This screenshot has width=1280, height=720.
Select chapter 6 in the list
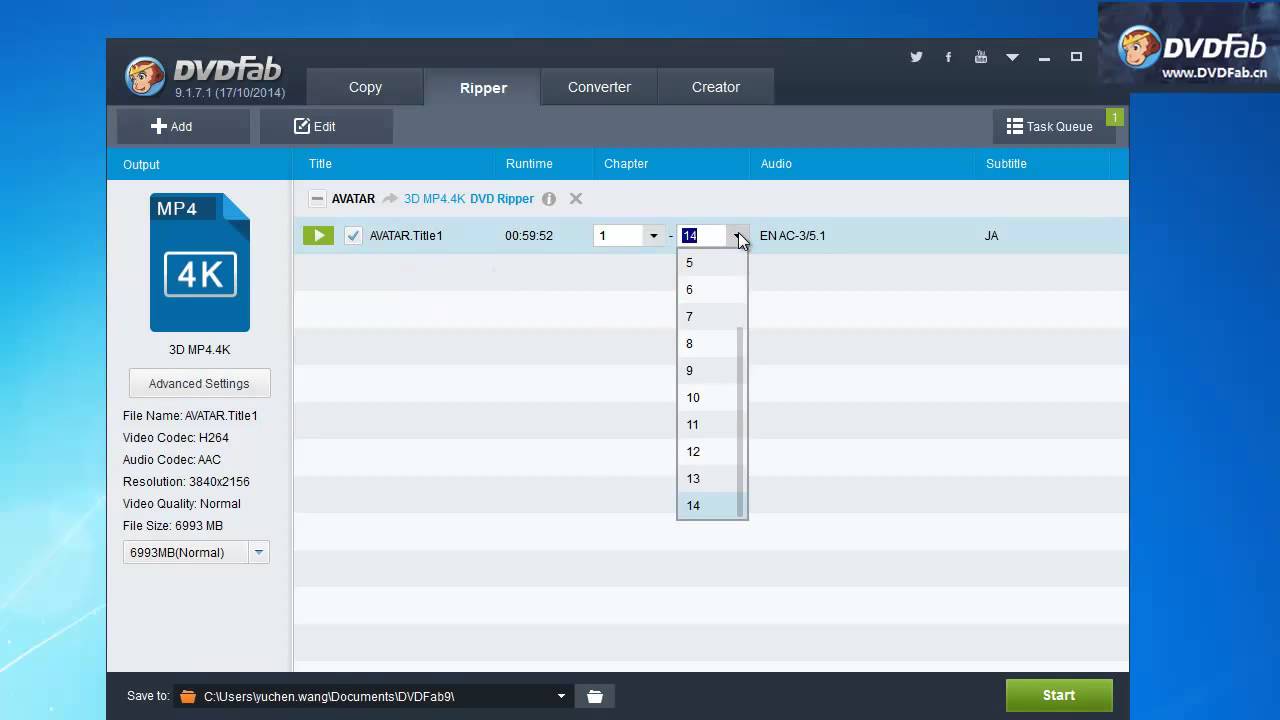click(x=707, y=290)
